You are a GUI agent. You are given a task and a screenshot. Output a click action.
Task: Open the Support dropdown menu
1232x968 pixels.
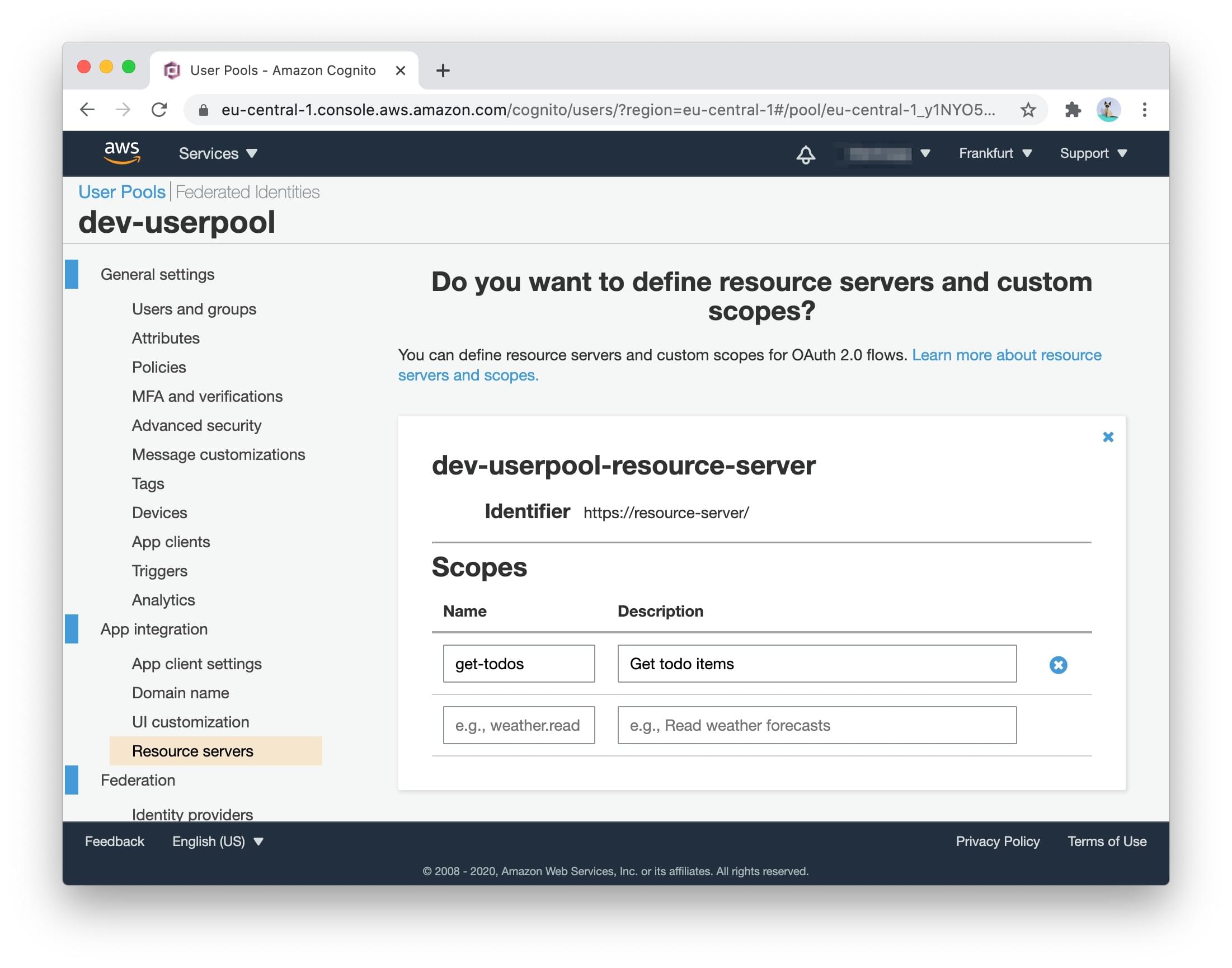click(x=1093, y=153)
